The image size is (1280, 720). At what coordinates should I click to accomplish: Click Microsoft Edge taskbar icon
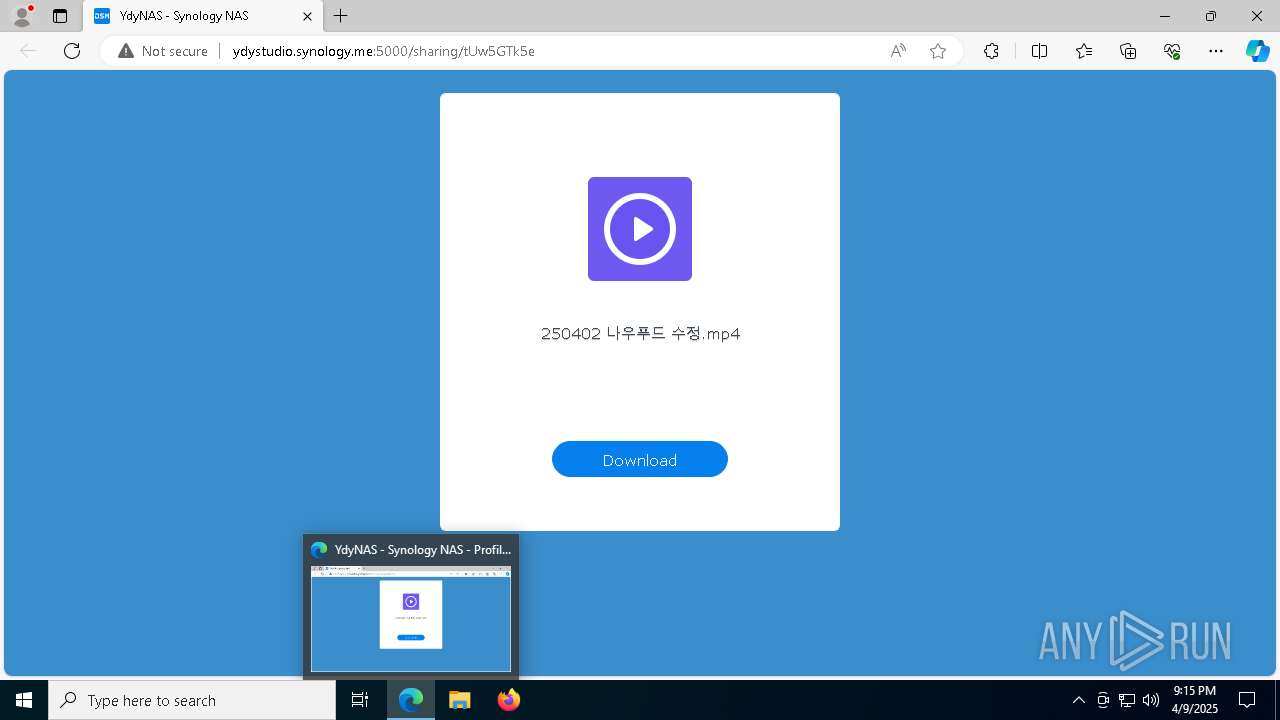(411, 700)
